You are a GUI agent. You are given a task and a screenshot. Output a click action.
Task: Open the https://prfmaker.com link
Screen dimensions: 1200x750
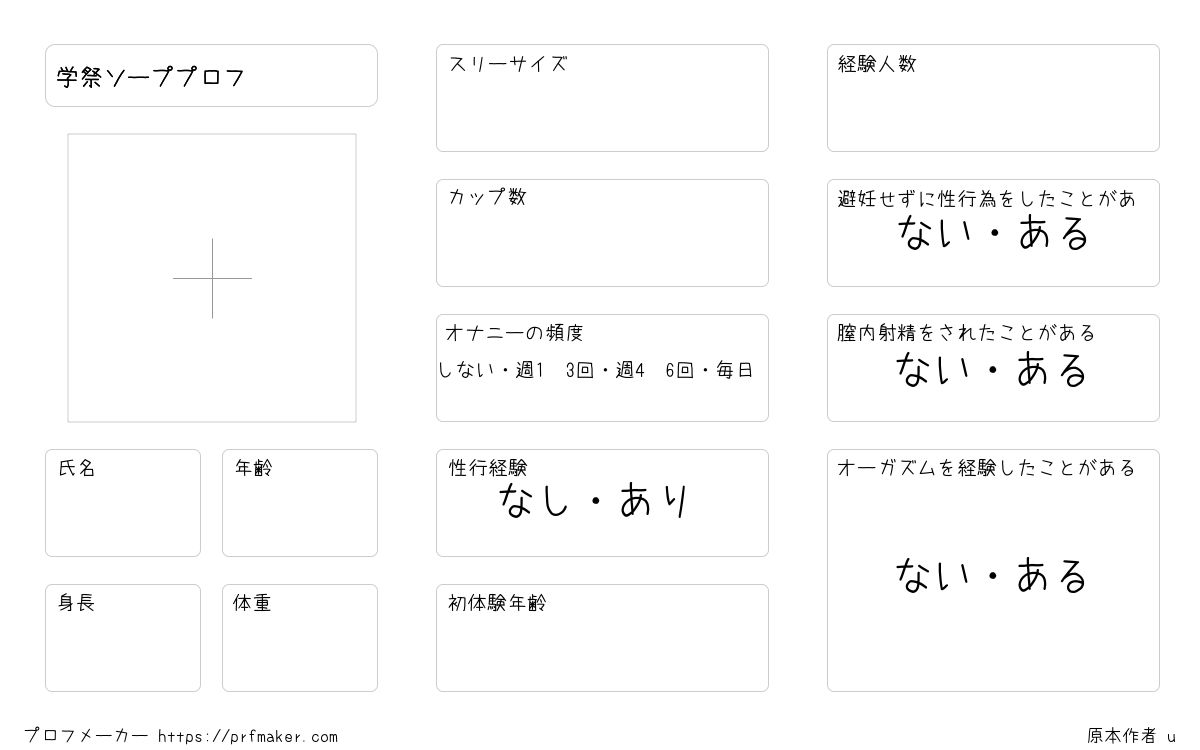pos(248,737)
